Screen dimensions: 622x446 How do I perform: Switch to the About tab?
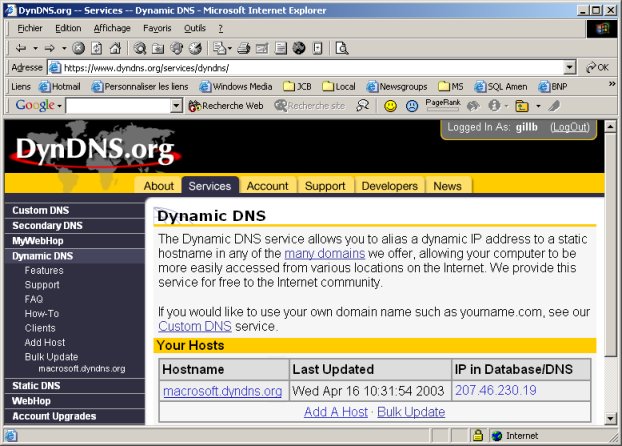tap(159, 186)
